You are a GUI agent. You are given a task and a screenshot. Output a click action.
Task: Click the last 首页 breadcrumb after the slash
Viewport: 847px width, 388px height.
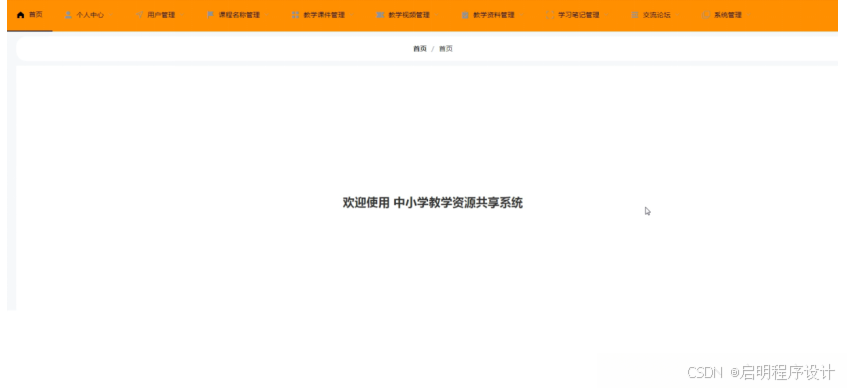(446, 49)
